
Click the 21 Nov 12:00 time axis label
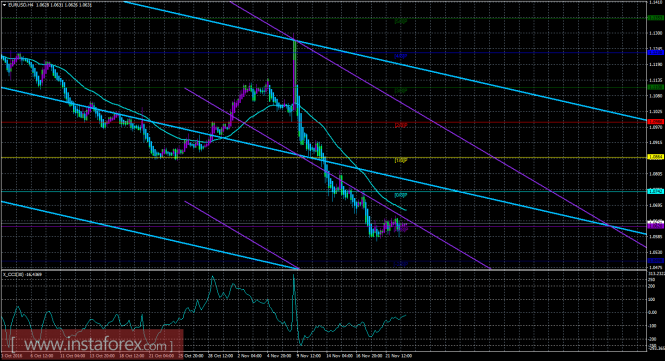[398, 356]
